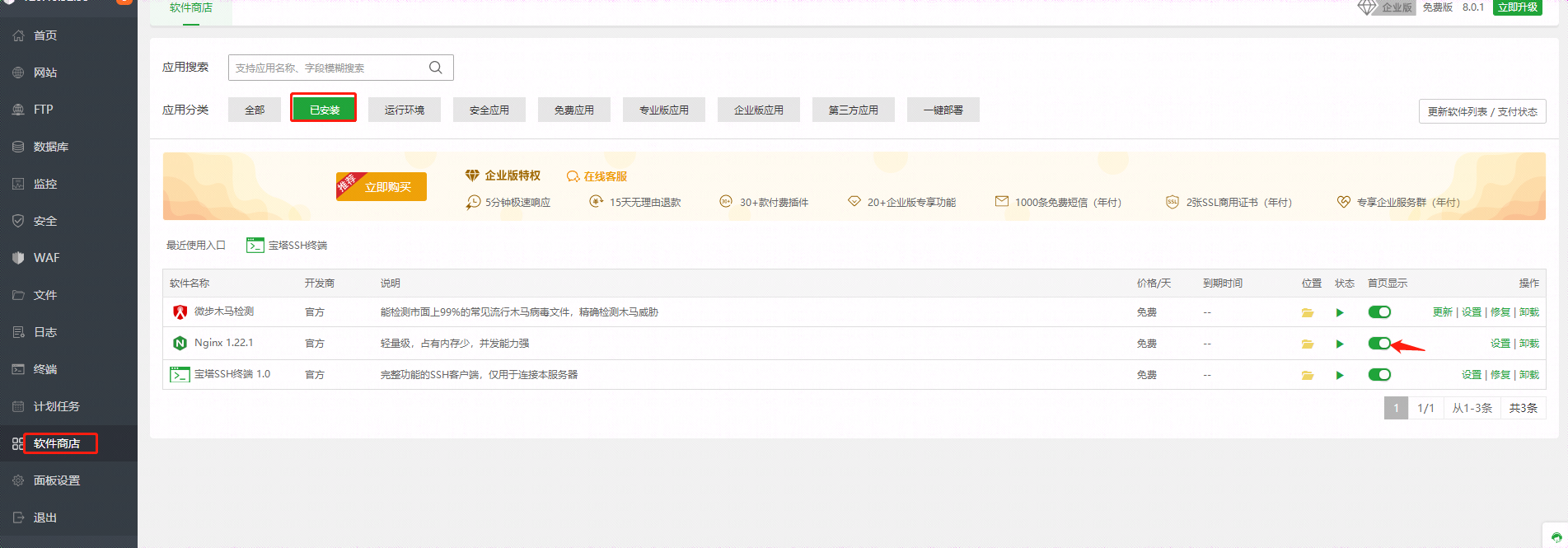Click 卸载 for 宝塔SSH终端 row
Screen dimensions: 1568x548
(x=1529, y=374)
